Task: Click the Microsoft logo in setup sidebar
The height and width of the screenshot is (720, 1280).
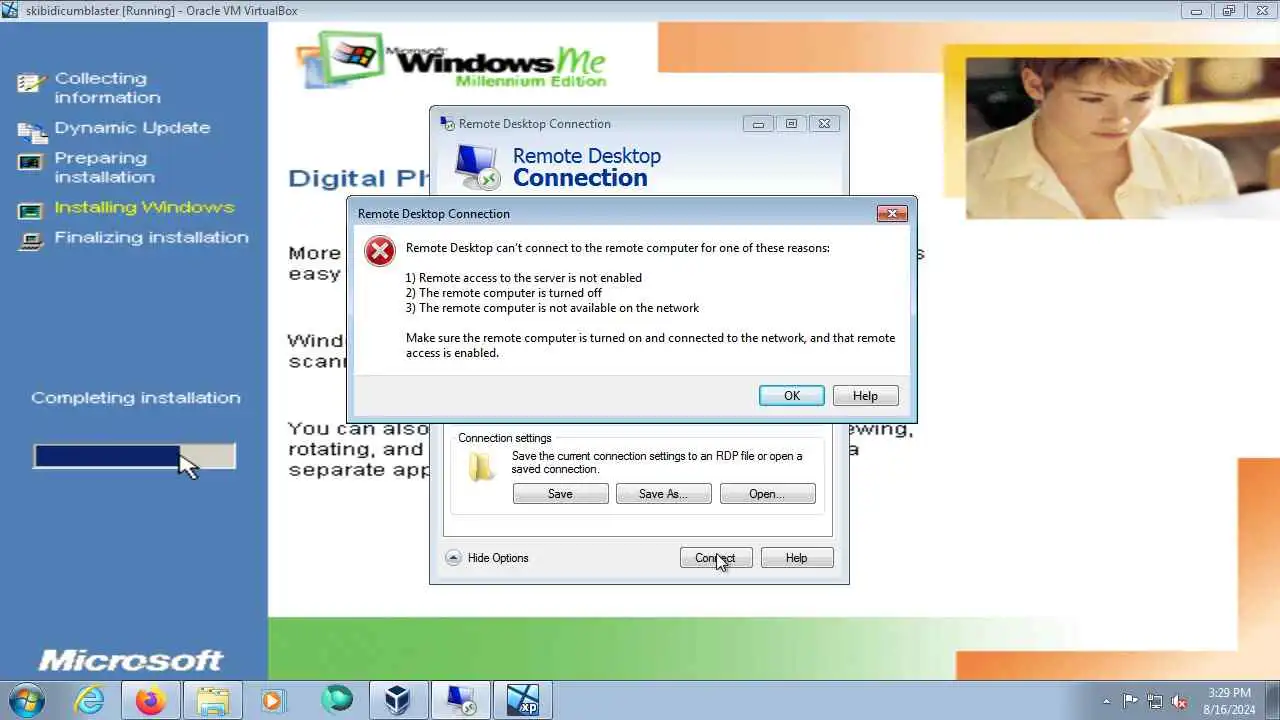Action: pos(131,660)
